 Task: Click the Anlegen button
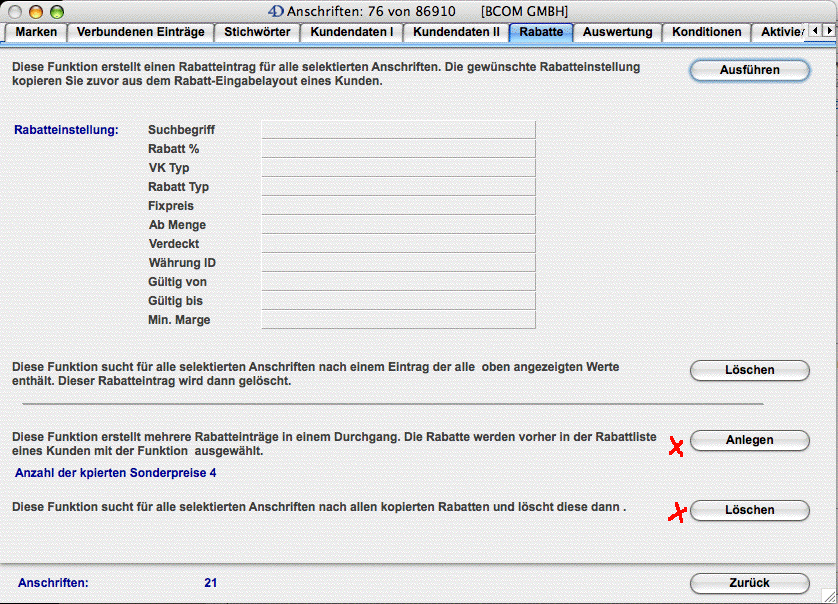749,440
